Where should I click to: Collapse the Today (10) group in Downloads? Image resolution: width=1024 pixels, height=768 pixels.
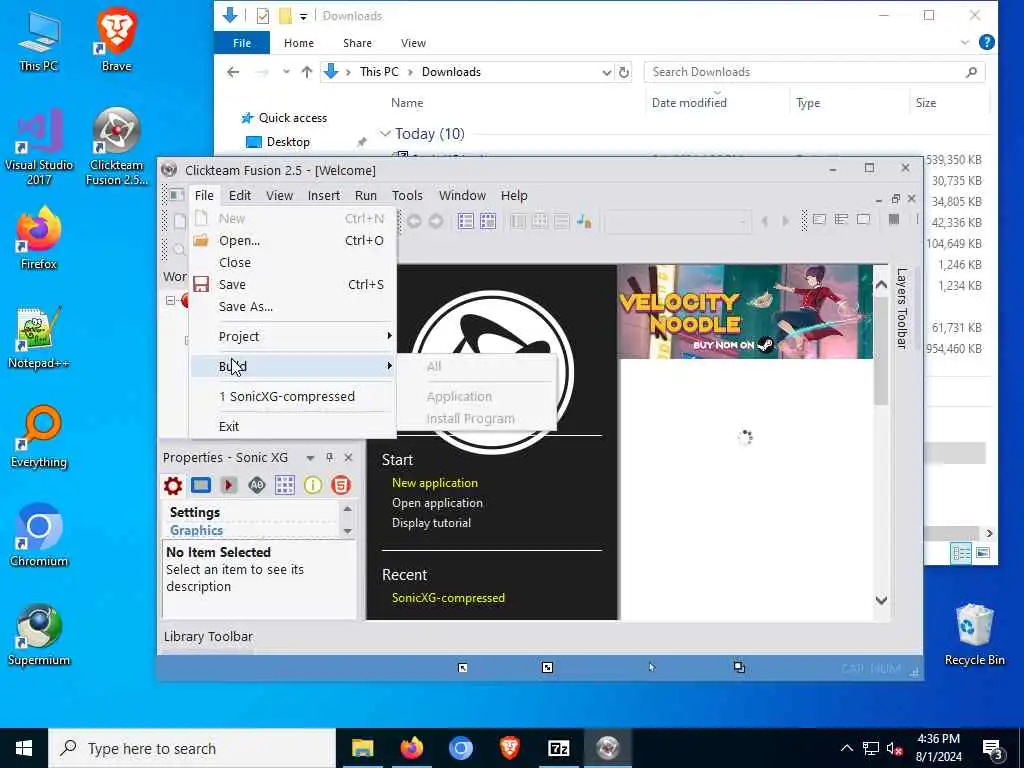[385, 134]
